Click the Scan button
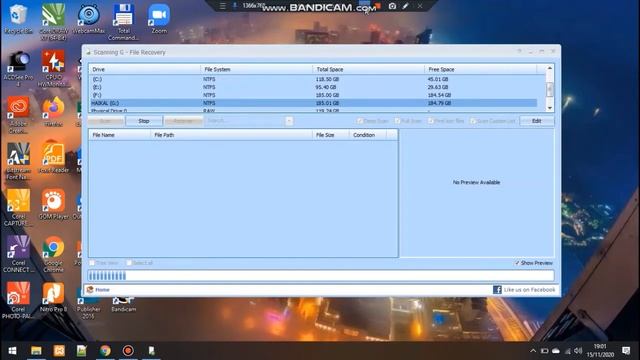The image size is (640, 360). [105, 121]
